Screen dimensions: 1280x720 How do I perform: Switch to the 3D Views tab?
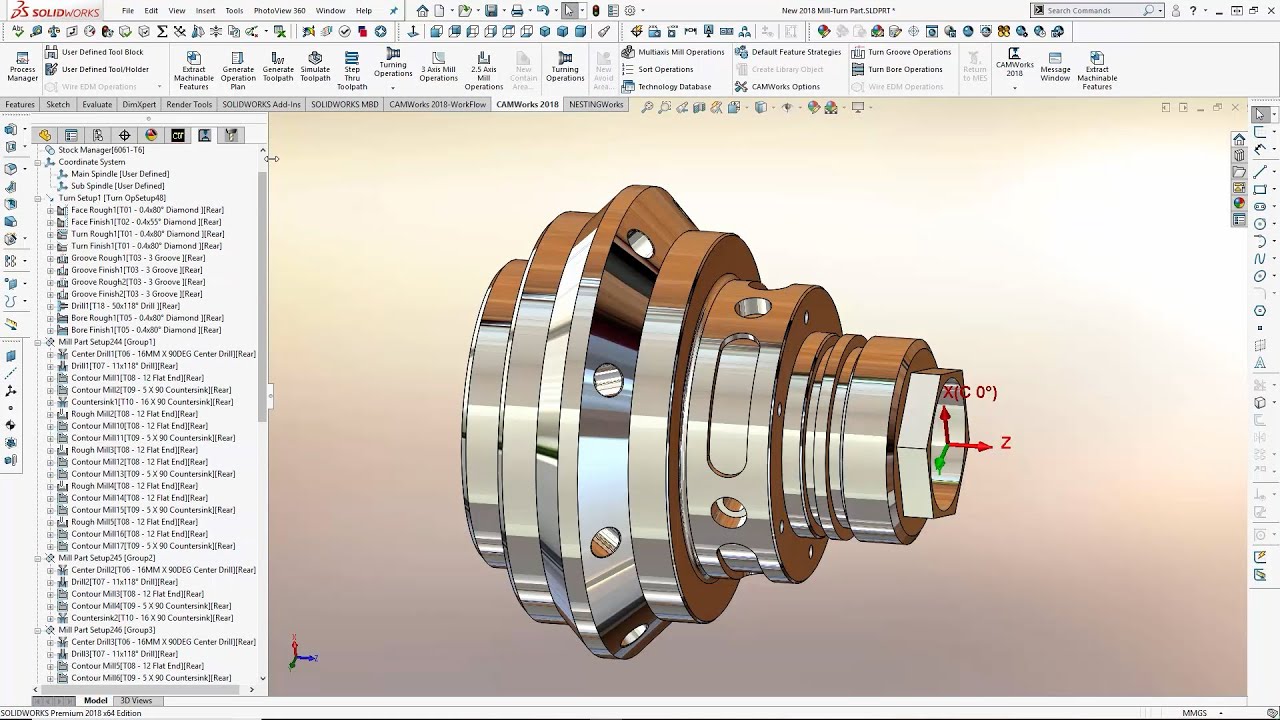(136, 701)
